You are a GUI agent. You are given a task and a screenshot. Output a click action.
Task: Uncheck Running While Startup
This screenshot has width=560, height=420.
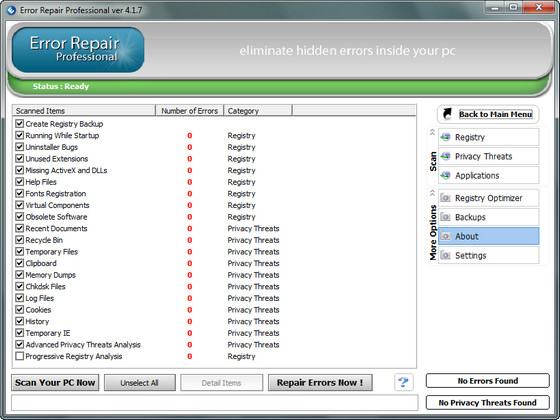click(x=20, y=135)
